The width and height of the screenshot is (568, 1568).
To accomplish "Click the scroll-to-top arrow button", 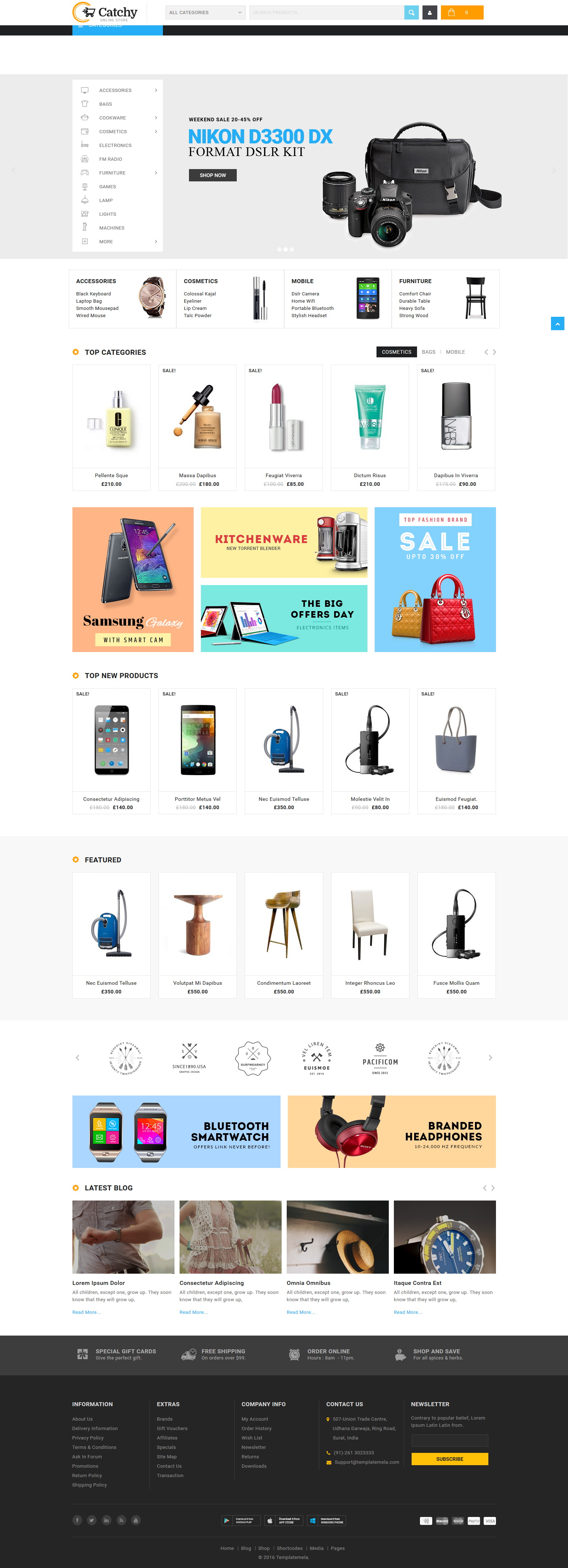I will pos(557,323).
